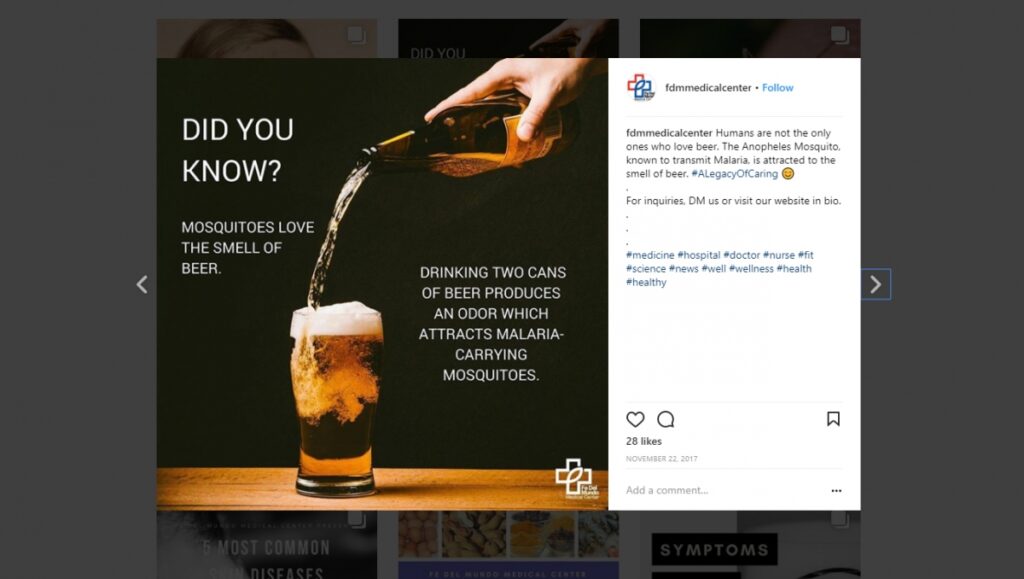Go to previous post with left arrow
Screen dimensions: 1024x579
point(142,284)
